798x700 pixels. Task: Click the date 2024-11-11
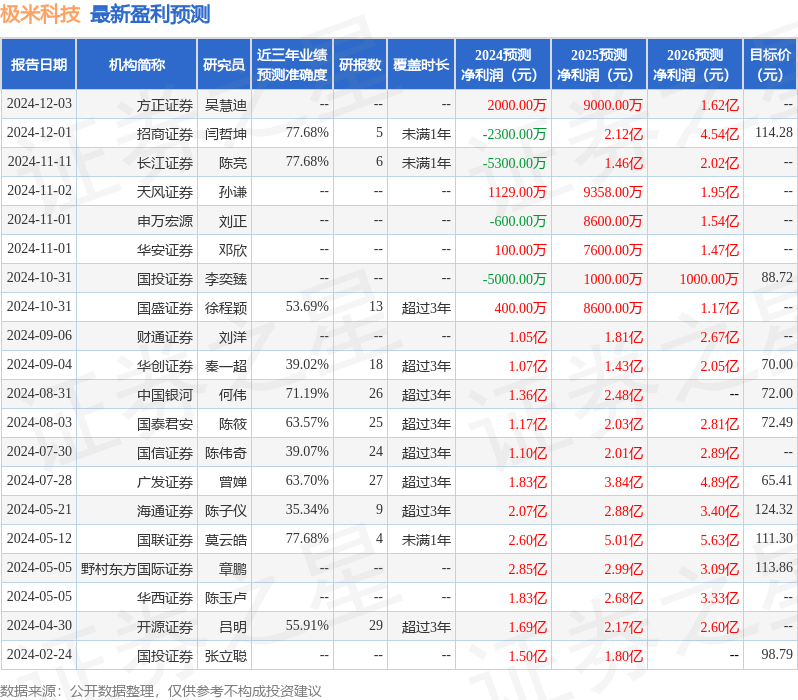pyautogui.click(x=39, y=161)
